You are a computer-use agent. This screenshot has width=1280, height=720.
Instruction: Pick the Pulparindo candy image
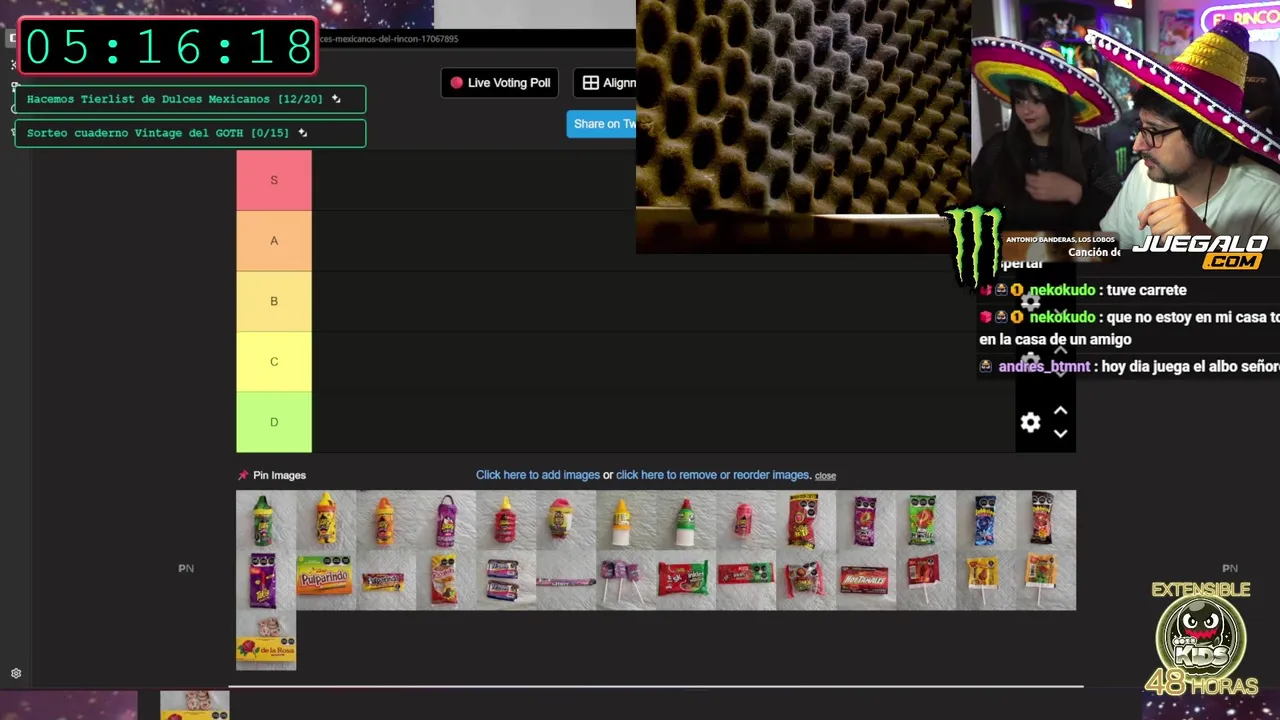(326, 580)
